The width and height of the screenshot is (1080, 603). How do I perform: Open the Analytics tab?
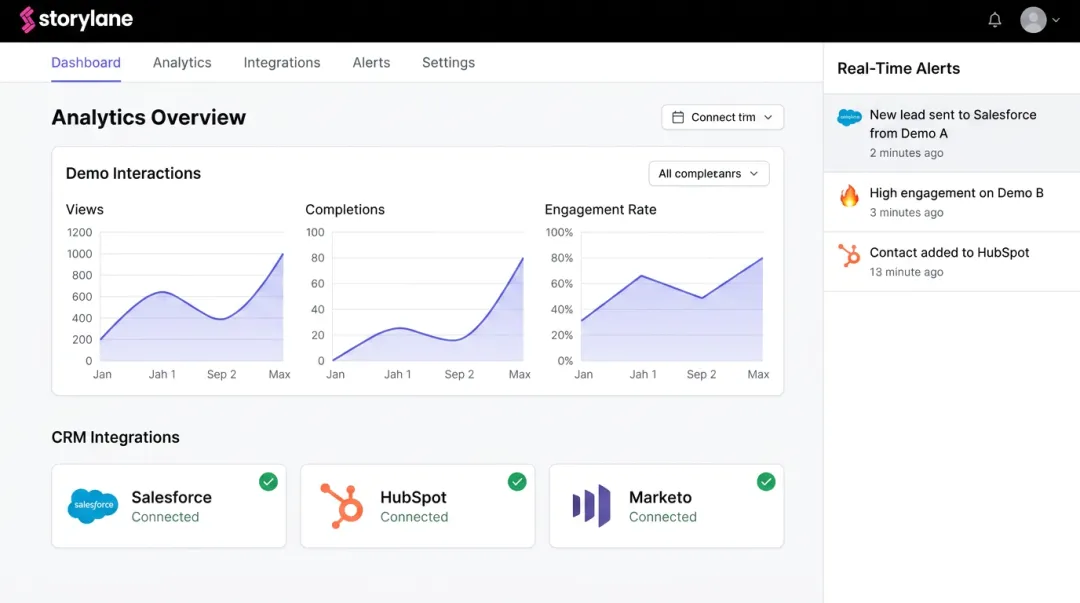182,63
